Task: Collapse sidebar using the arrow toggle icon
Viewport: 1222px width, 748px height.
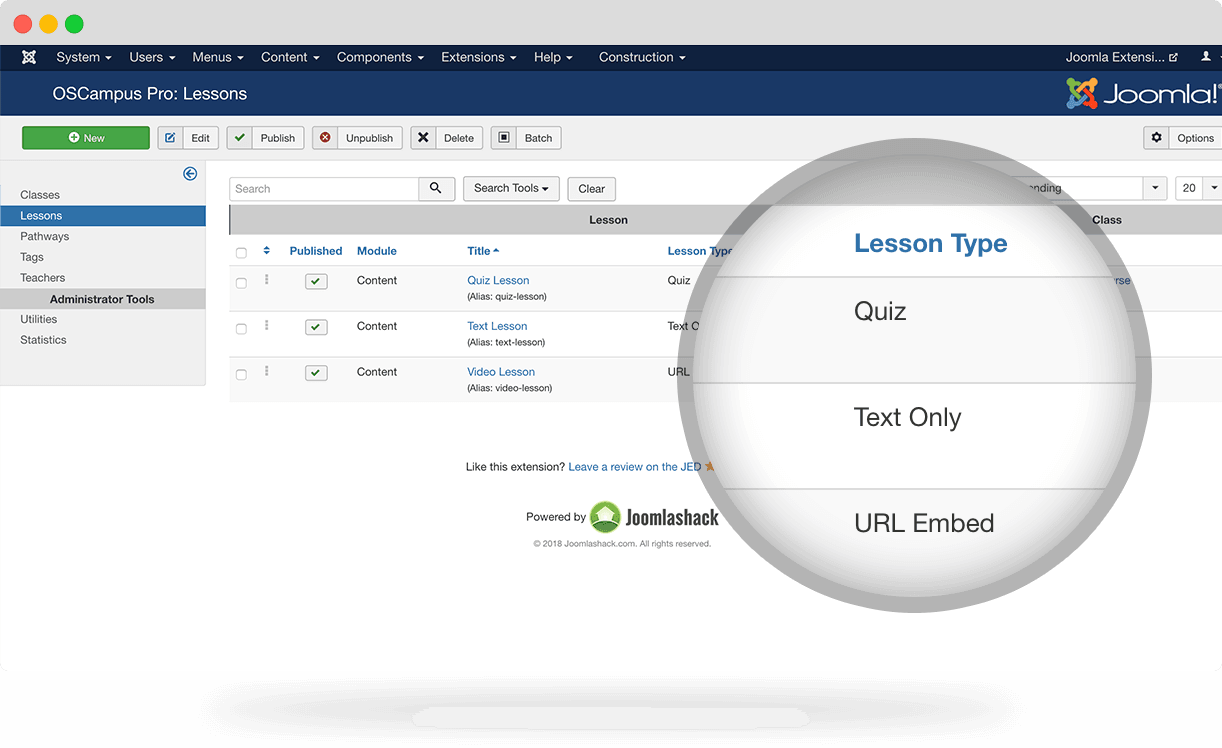Action: pyautogui.click(x=190, y=174)
